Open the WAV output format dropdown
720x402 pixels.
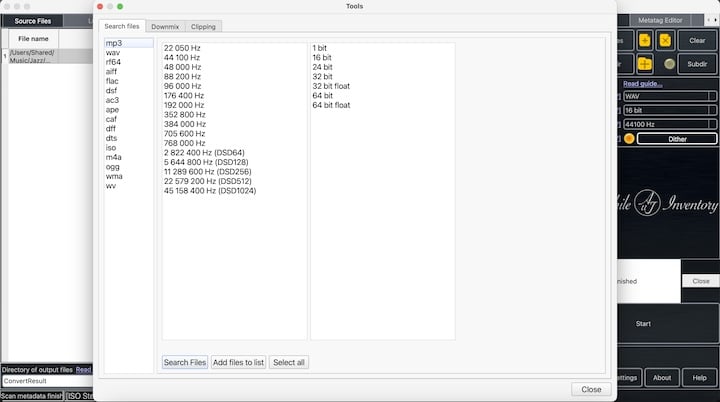(x=669, y=96)
